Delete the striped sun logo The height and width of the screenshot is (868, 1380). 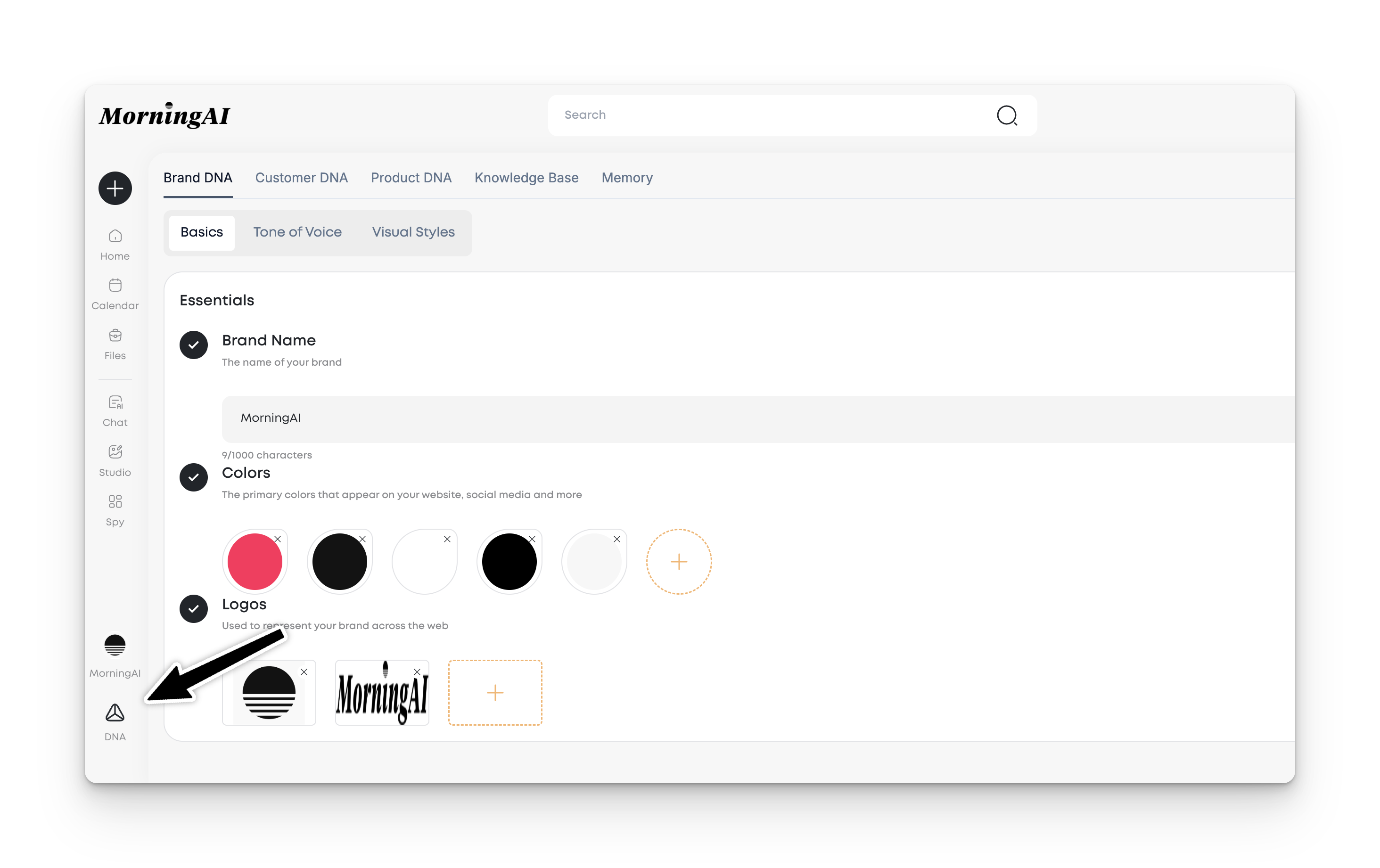click(x=304, y=672)
